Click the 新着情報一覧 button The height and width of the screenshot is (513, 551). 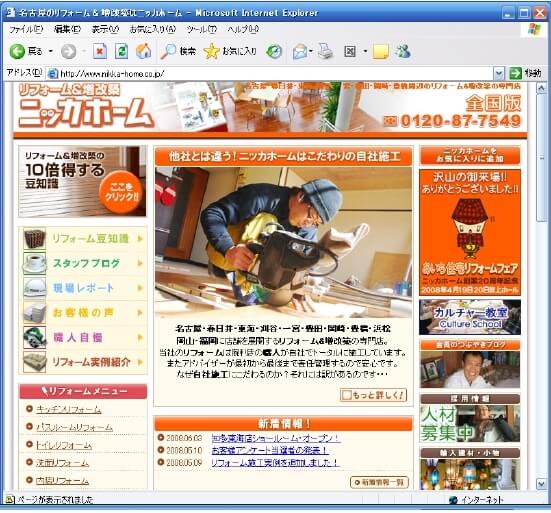click(380, 482)
